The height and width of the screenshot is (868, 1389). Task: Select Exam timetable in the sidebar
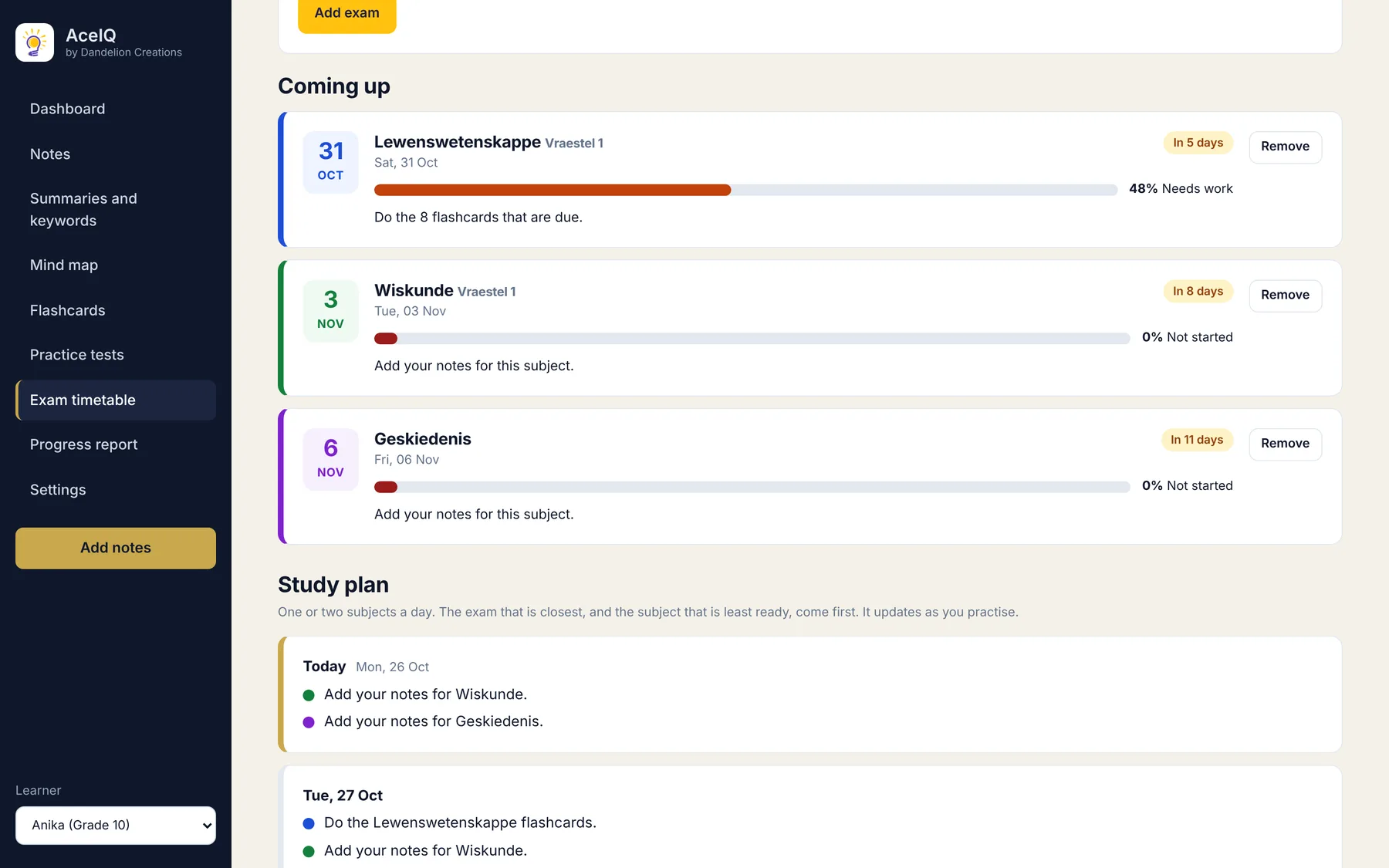(116, 400)
